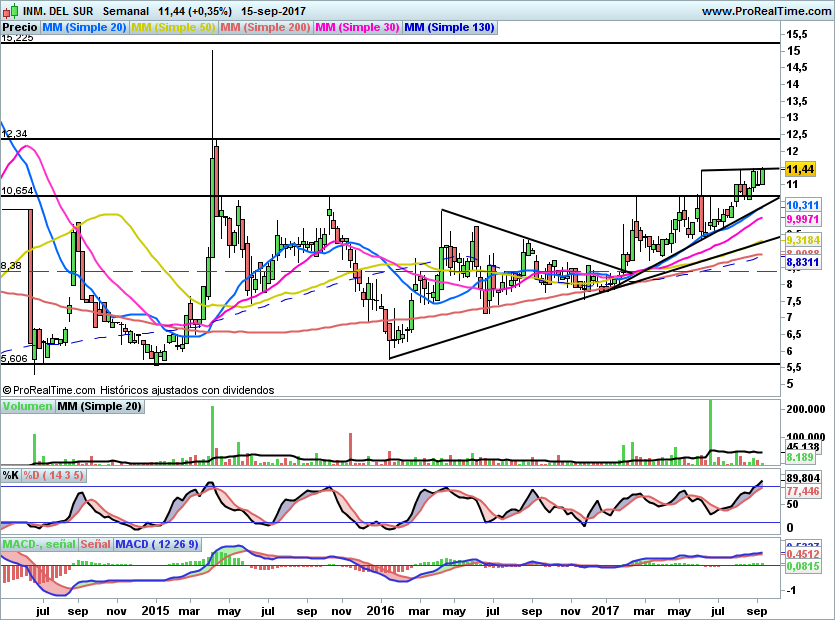
Task: Click the magenta 9,9971 value tag
Action: [803, 219]
